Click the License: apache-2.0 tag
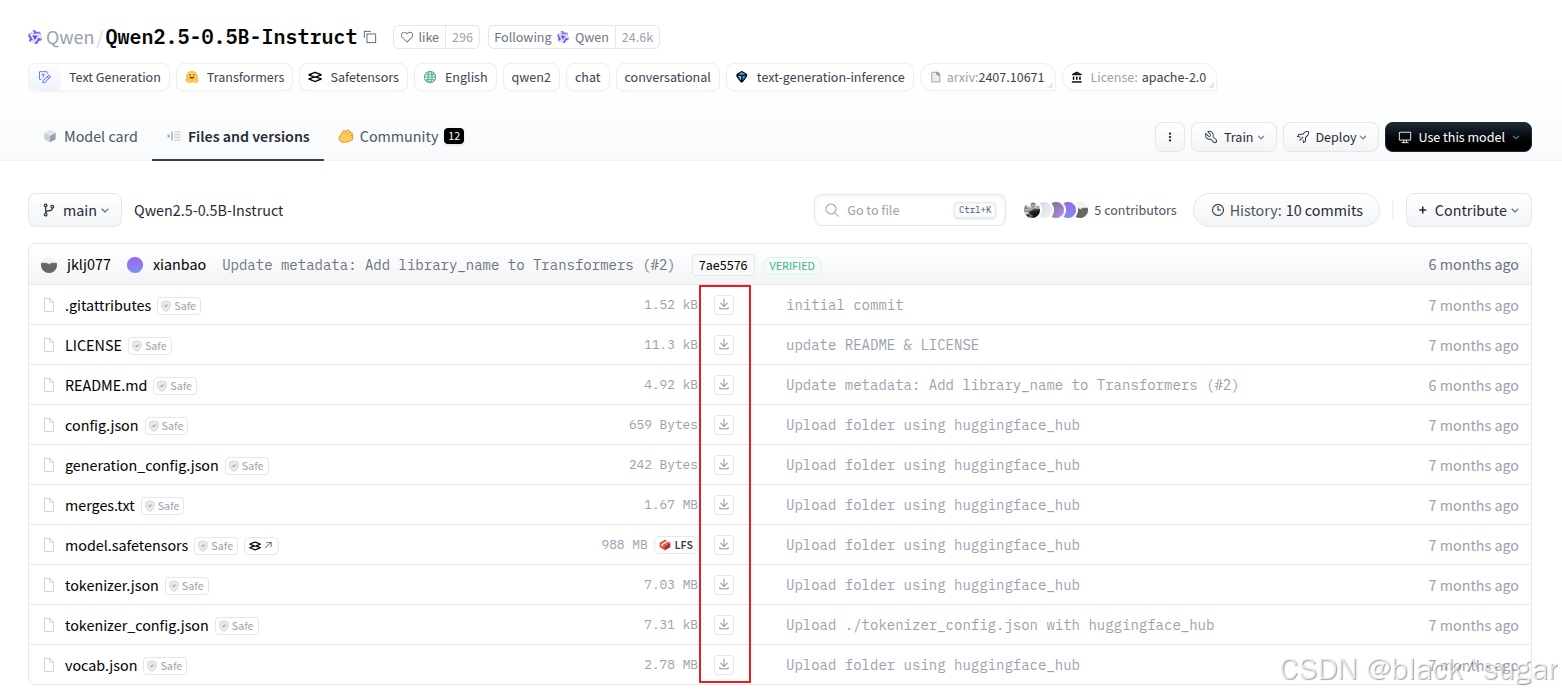The height and width of the screenshot is (697, 1562). tap(1139, 77)
